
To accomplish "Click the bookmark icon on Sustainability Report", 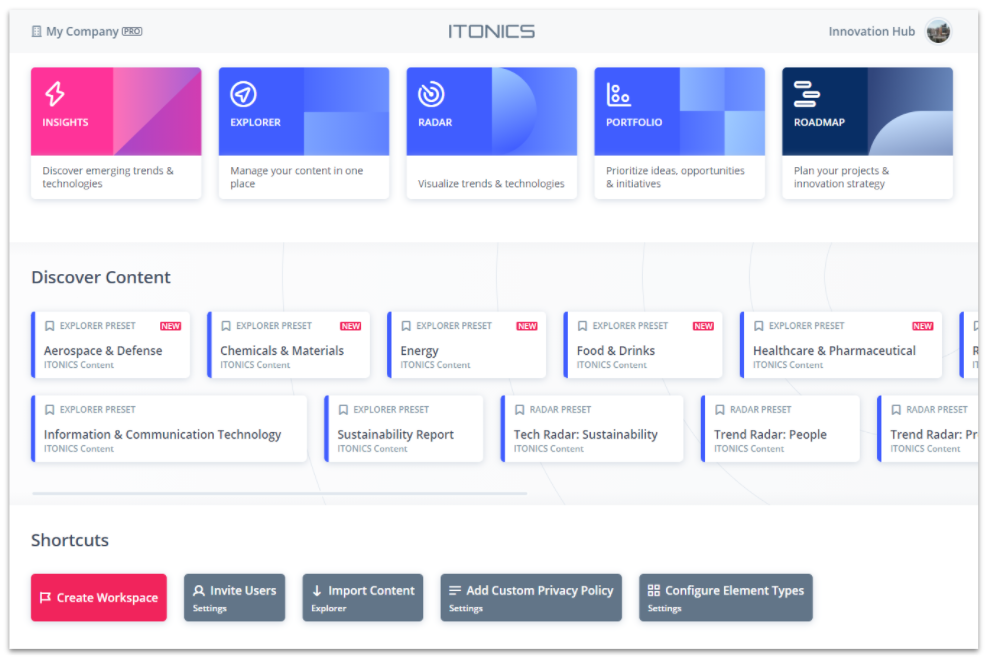I will coord(343,410).
